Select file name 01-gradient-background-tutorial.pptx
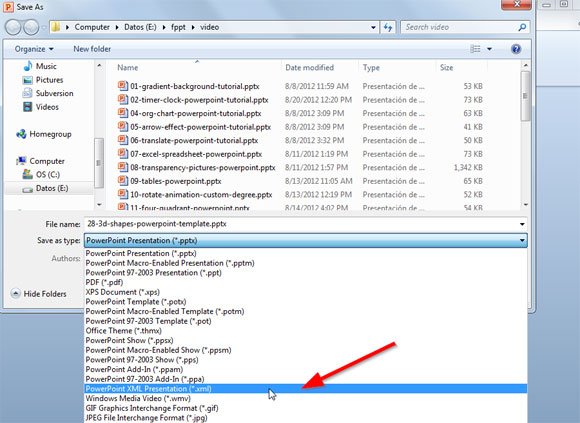The height and width of the screenshot is (423, 580). (x=195, y=86)
